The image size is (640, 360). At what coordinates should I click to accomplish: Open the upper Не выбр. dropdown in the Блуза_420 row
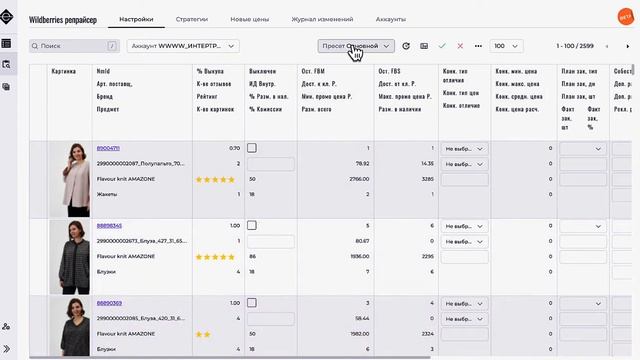click(x=464, y=304)
